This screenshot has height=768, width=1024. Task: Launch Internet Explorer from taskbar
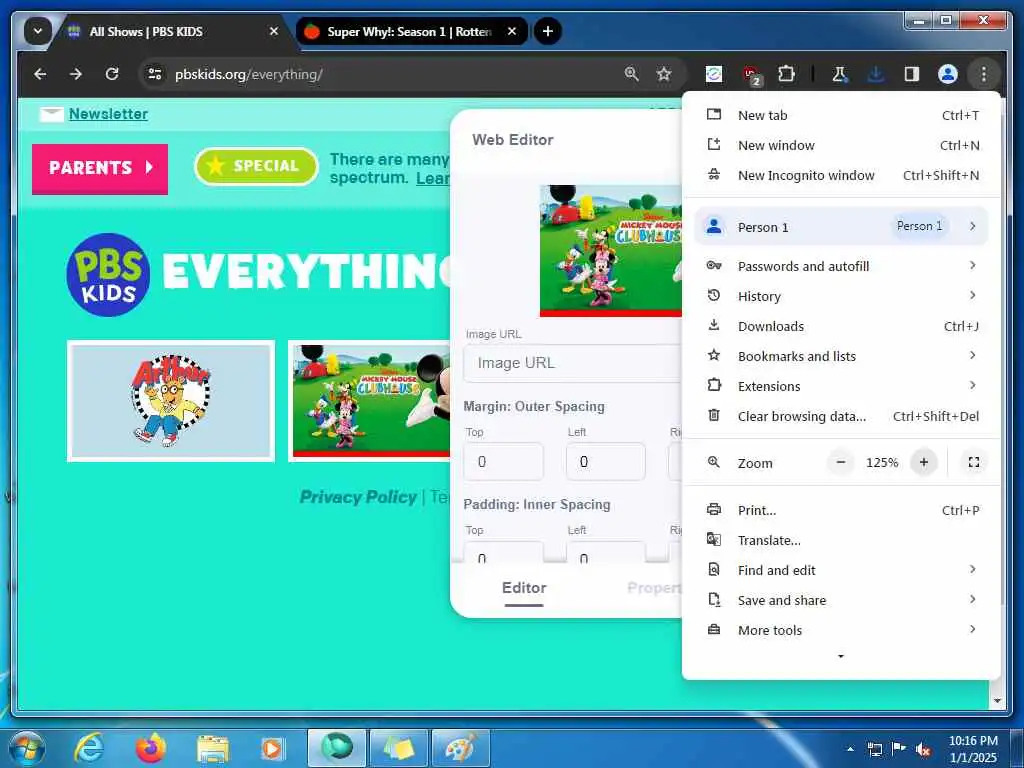pyautogui.click(x=89, y=748)
